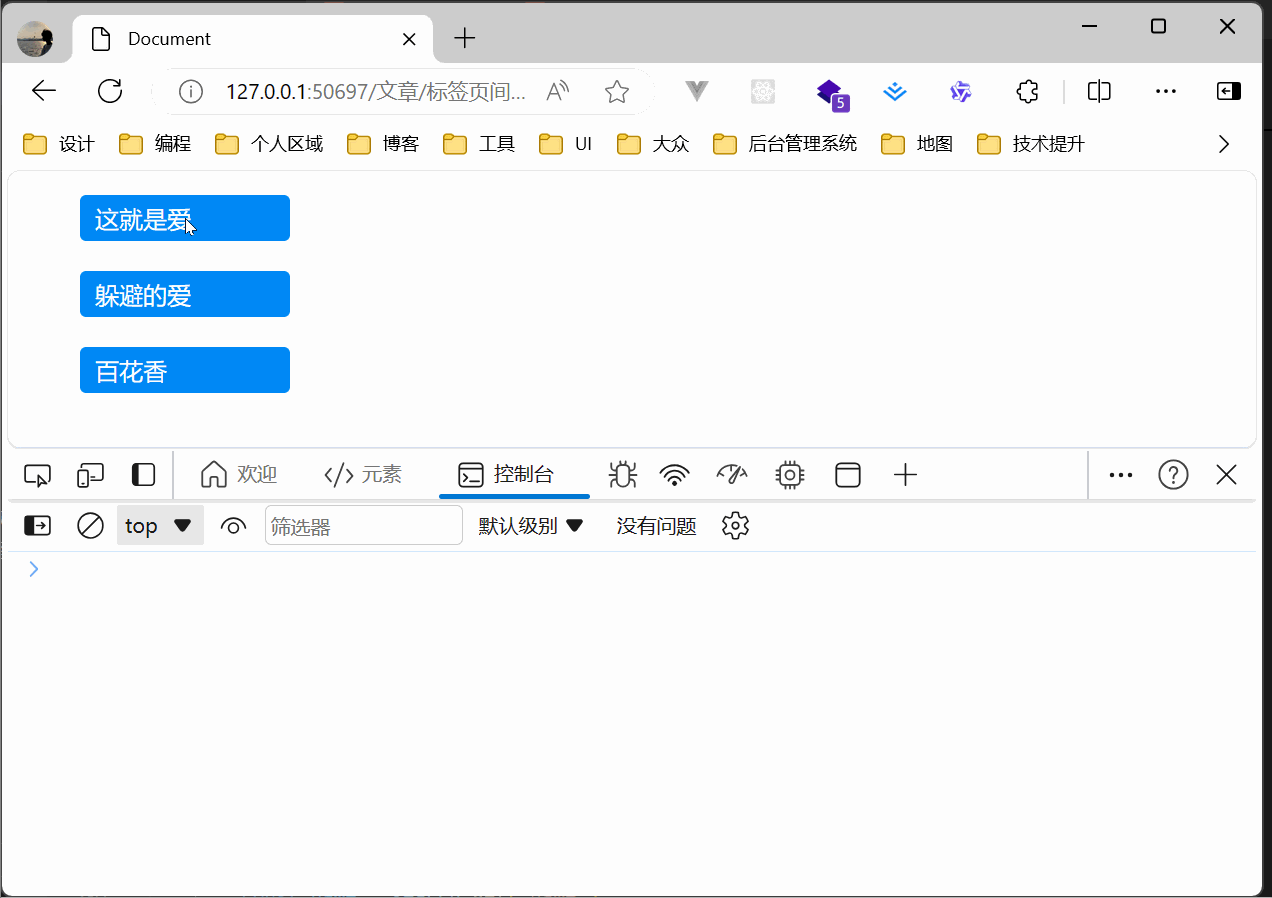1272x898 pixels.
Task: Expand the top context dropdown
Action: (160, 526)
